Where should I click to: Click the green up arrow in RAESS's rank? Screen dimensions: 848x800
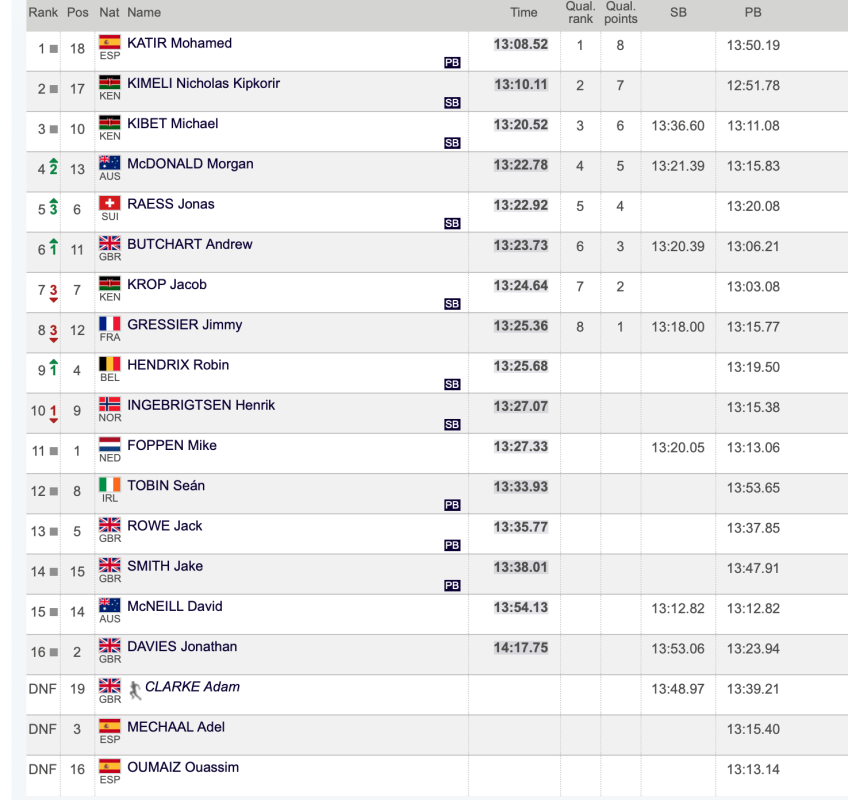pyautogui.click(x=54, y=201)
